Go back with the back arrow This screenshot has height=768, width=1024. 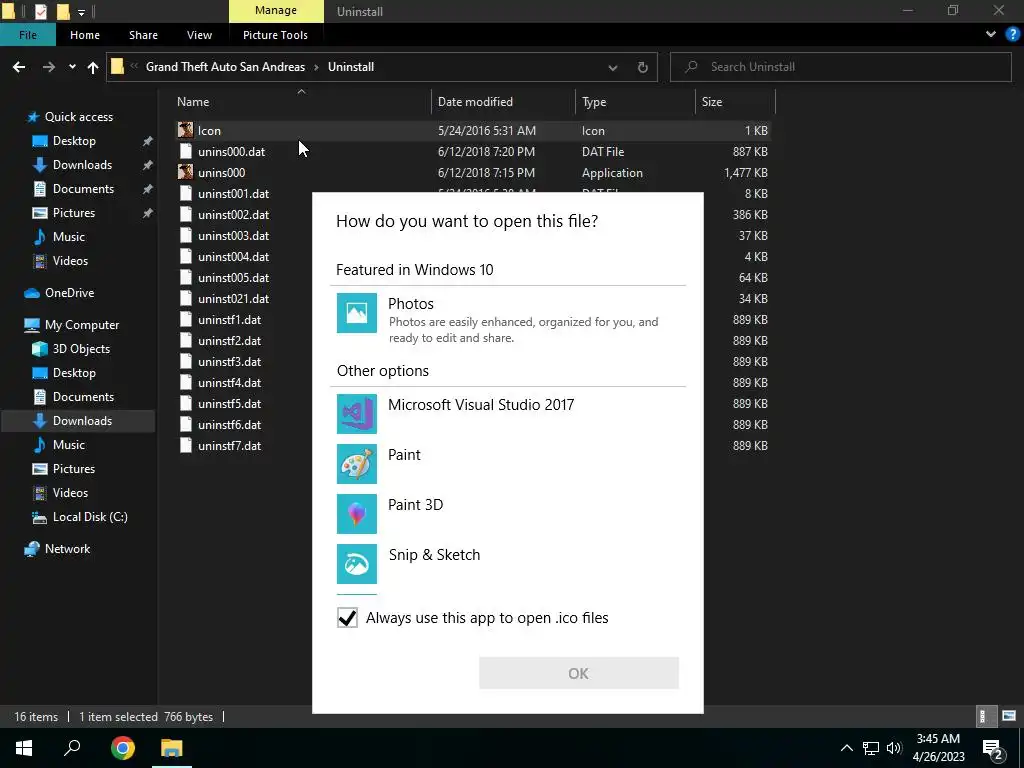click(x=19, y=67)
